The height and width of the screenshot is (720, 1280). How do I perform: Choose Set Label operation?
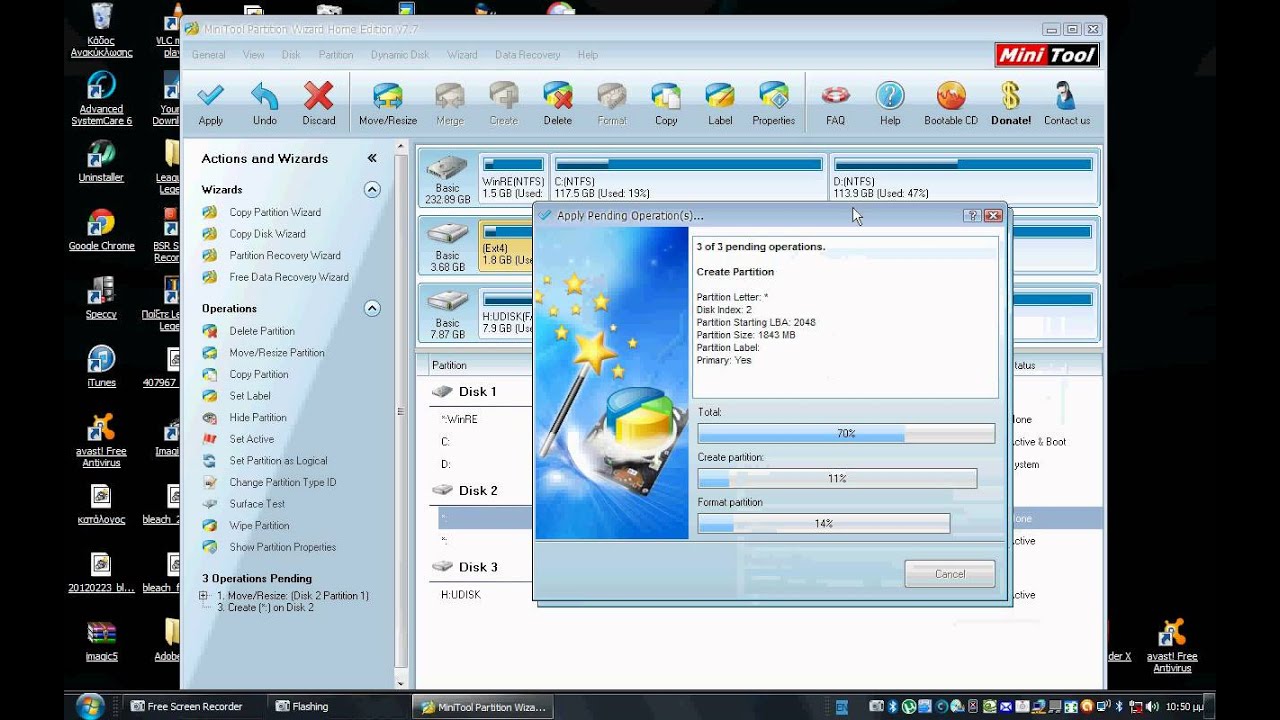[250, 396]
